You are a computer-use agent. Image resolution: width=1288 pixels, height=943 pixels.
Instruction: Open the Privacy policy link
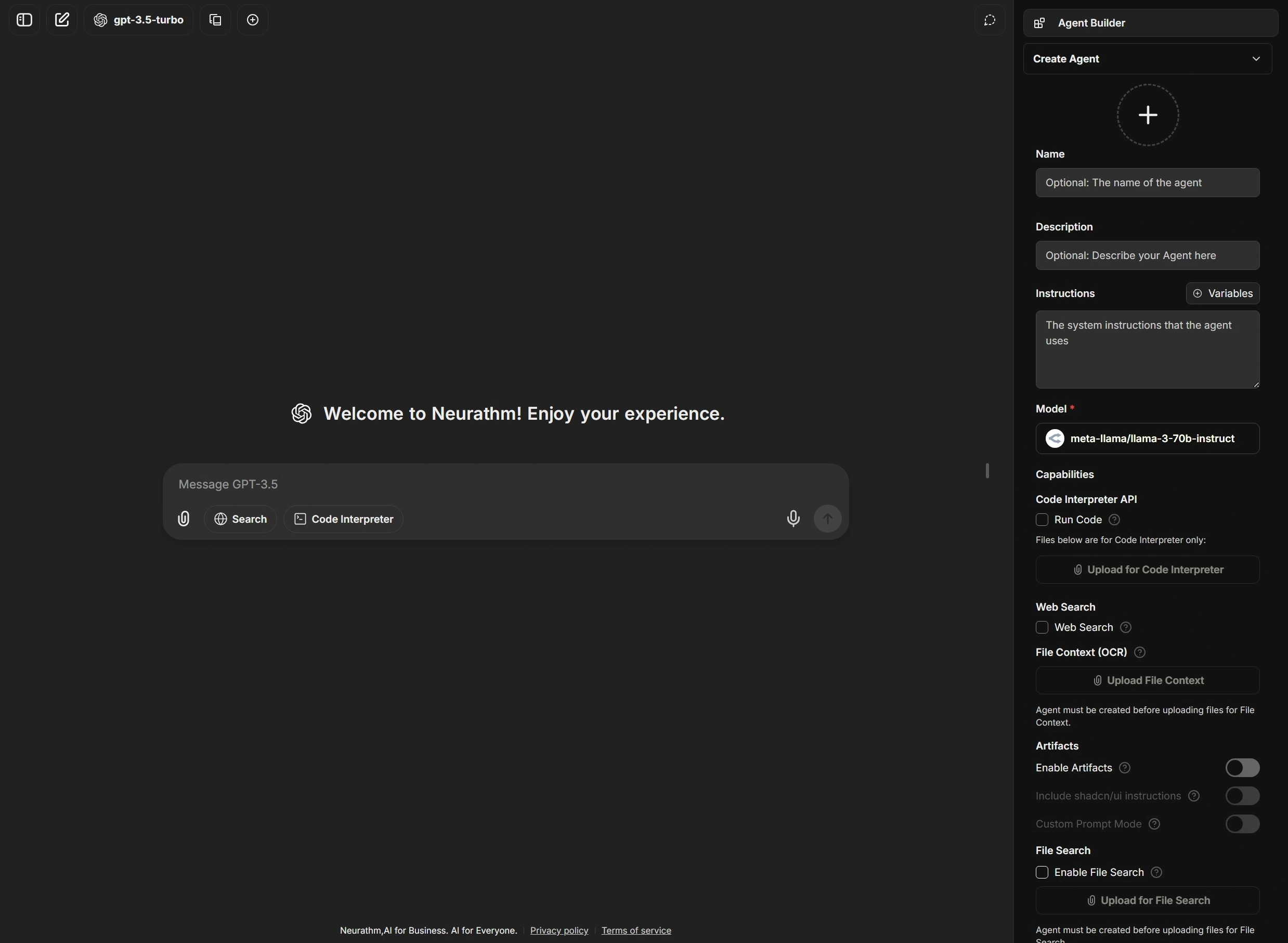[x=558, y=931]
